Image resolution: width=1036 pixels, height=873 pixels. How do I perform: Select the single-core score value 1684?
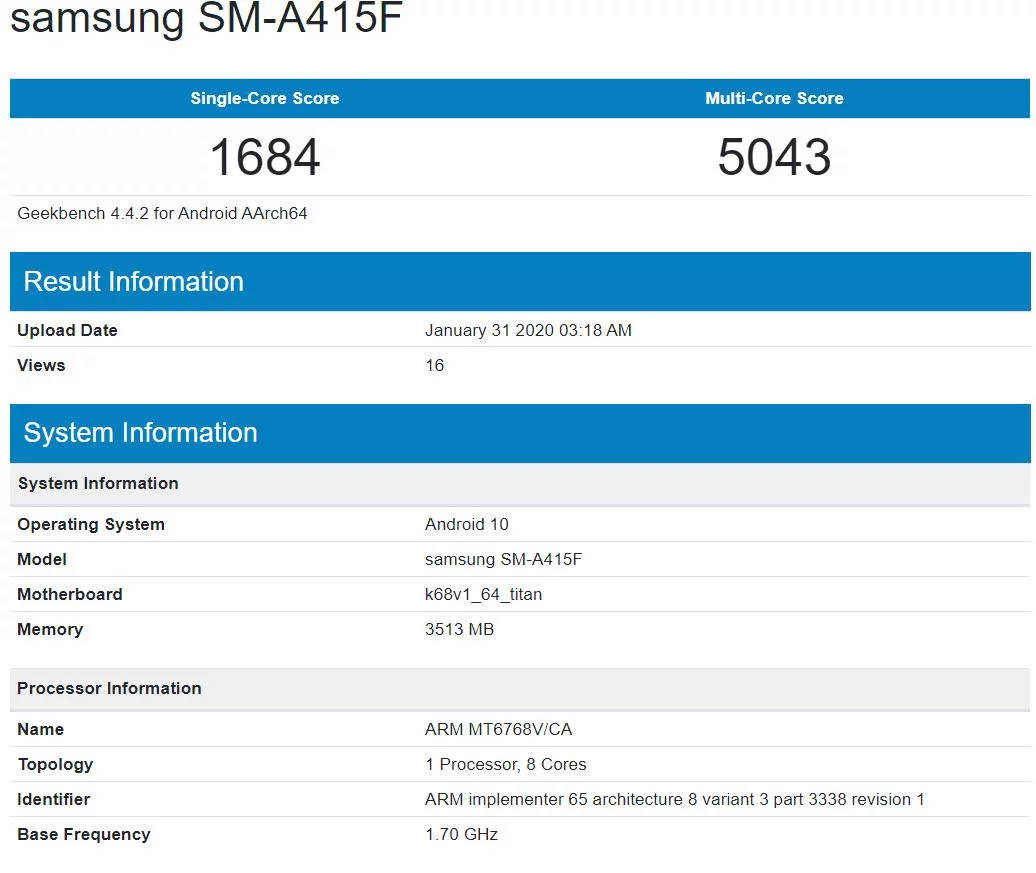pos(264,157)
